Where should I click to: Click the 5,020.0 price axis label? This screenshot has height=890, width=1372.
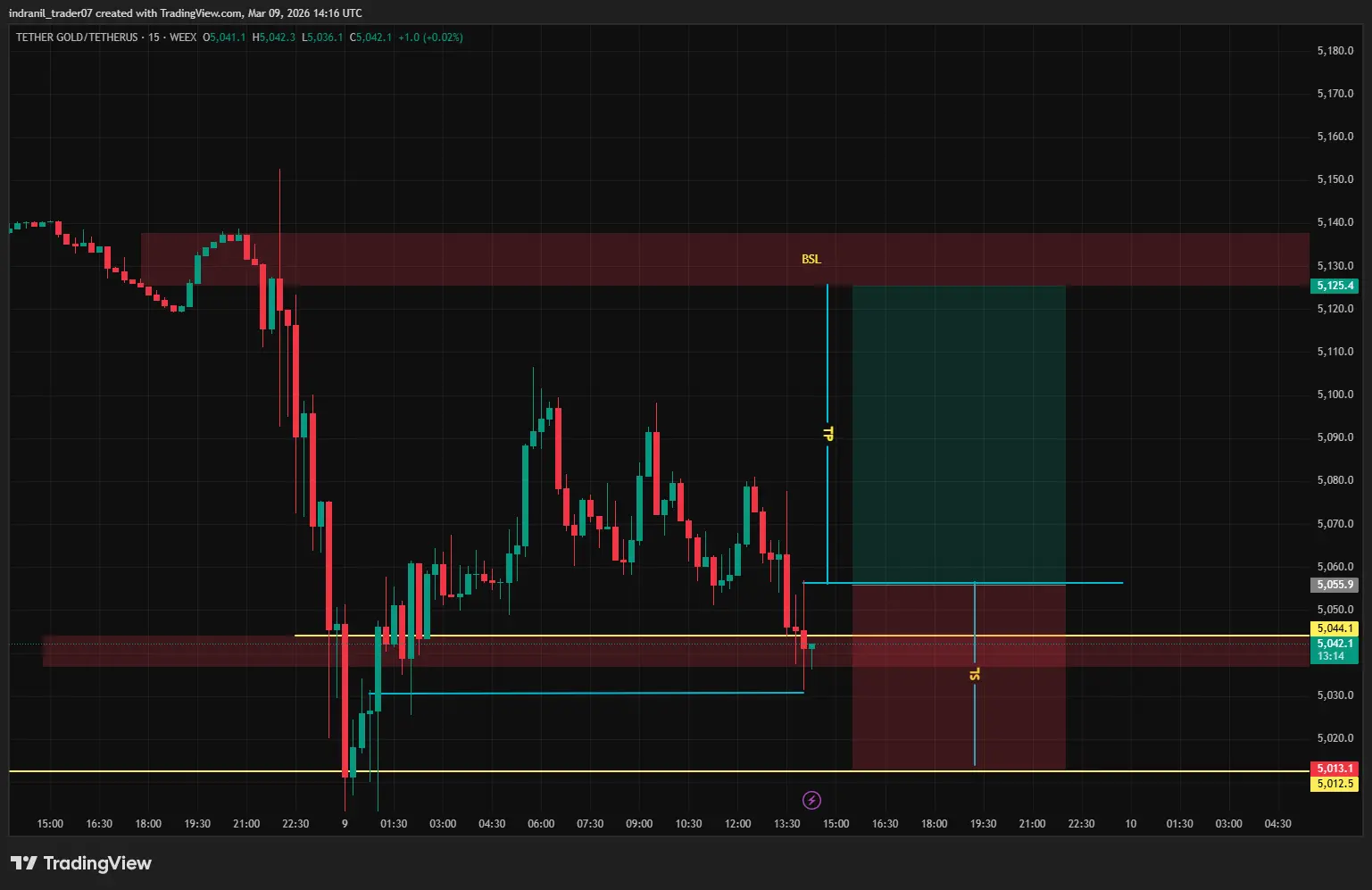tap(1335, 738)
